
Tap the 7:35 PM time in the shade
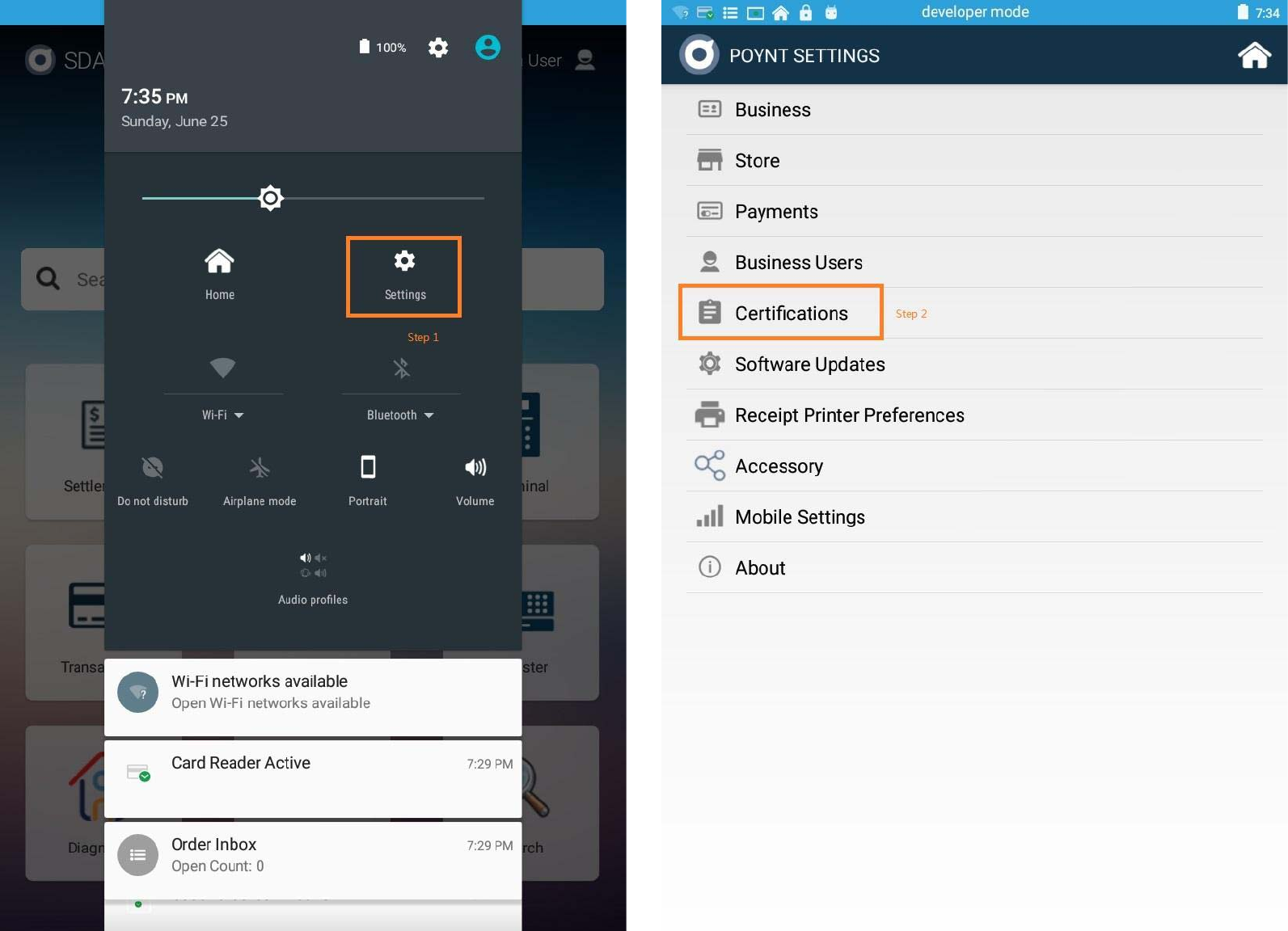click(154, 97)
